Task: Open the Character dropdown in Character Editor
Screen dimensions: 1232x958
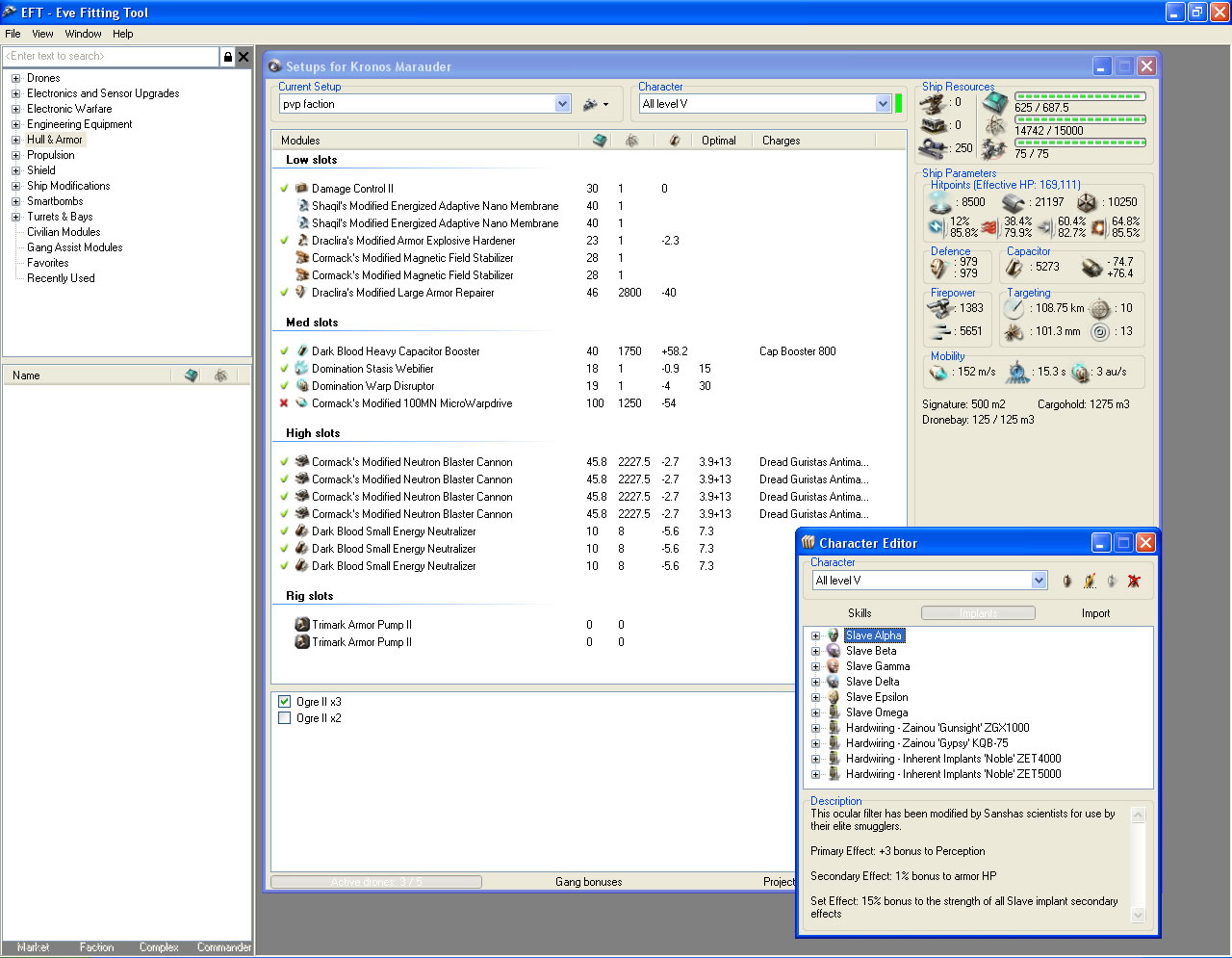Action: click(1039, 581)
